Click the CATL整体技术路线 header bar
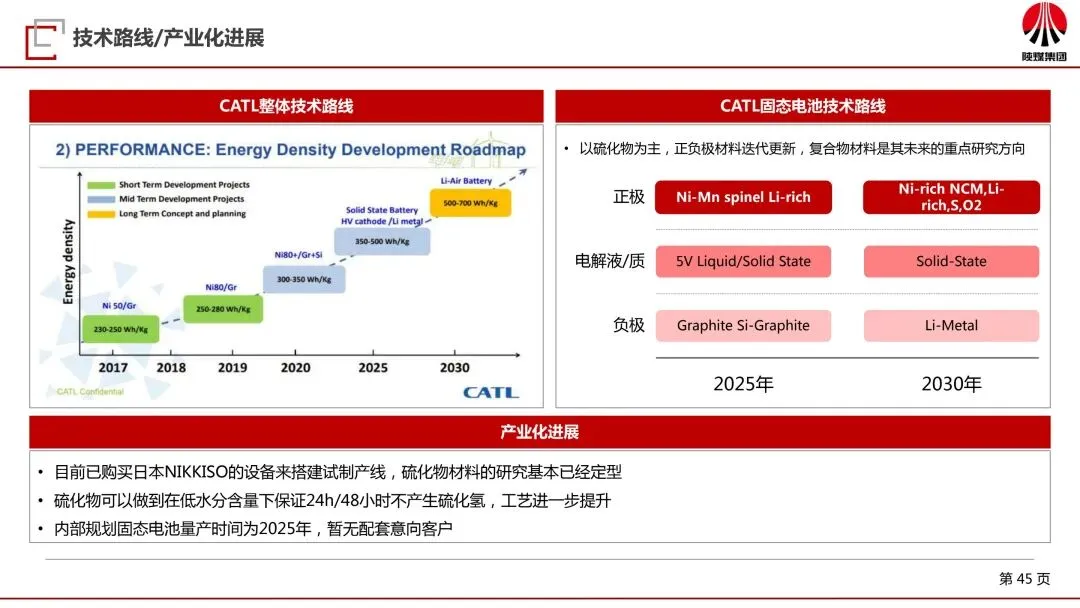 286,106
